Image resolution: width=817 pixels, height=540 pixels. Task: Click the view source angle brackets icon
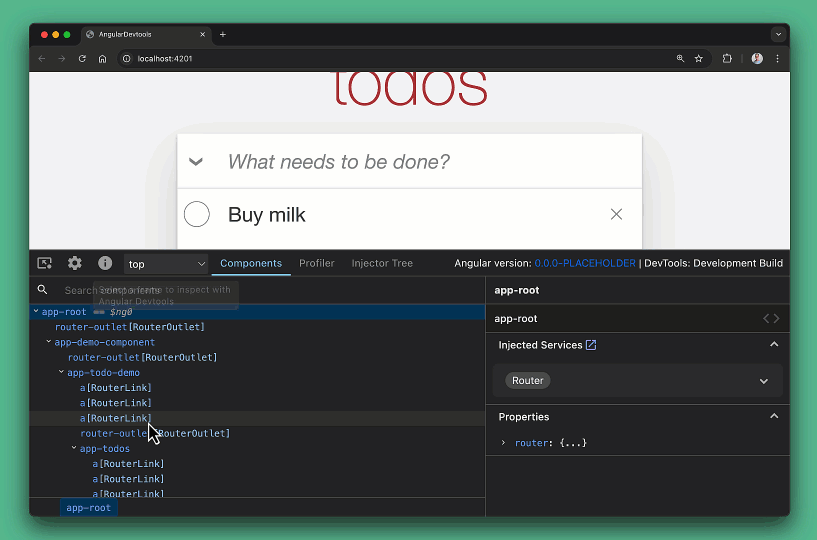(771, 318)
